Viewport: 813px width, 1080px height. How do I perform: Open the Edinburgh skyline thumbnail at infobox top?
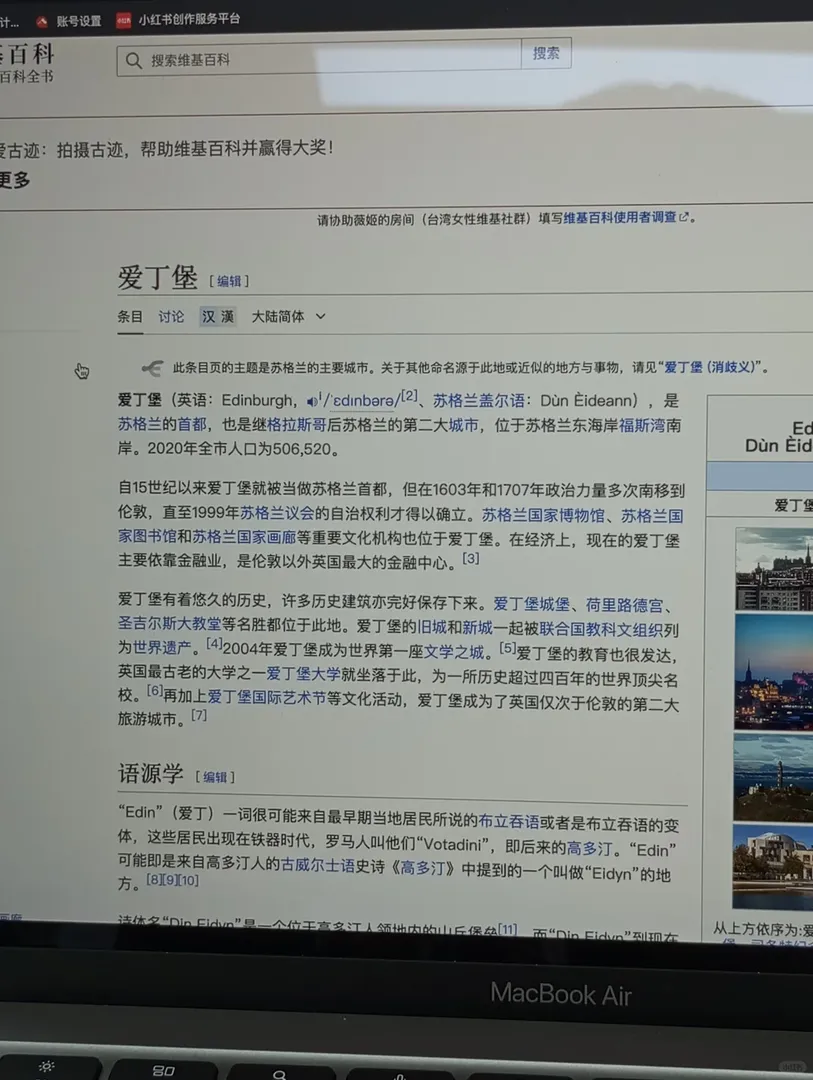774,569
